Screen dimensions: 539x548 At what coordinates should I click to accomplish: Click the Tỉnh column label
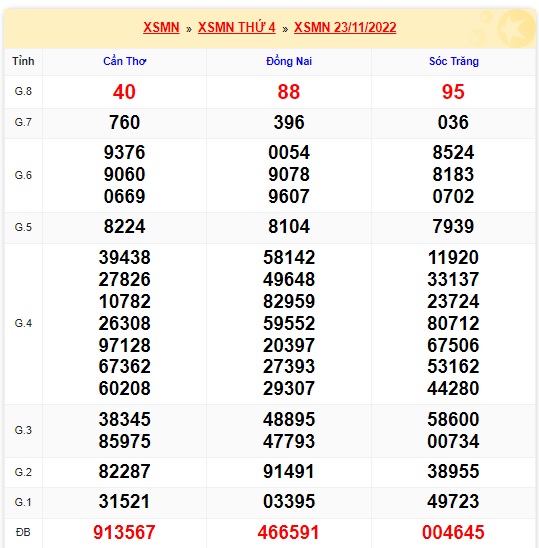23,61
